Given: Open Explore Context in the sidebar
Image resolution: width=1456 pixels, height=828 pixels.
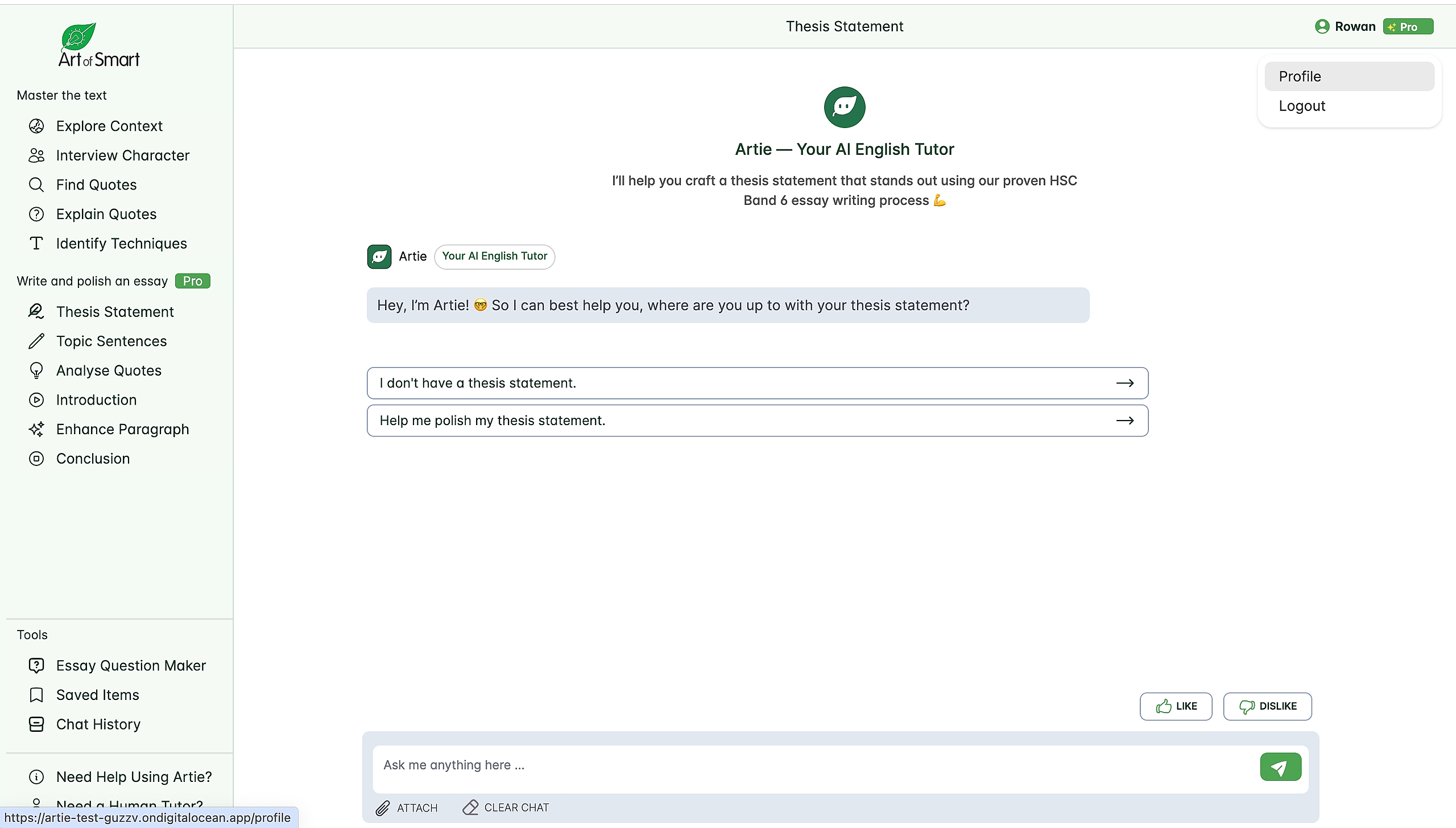Looking at the screenshot, I should [109, 126].
